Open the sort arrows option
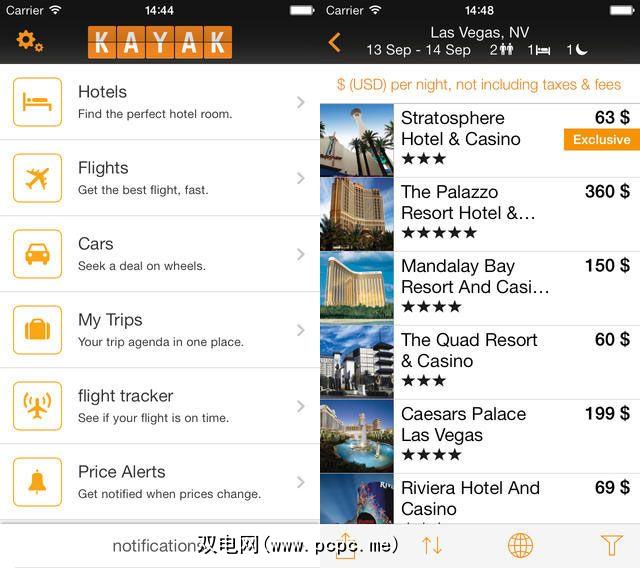 [x=432, y=545]
